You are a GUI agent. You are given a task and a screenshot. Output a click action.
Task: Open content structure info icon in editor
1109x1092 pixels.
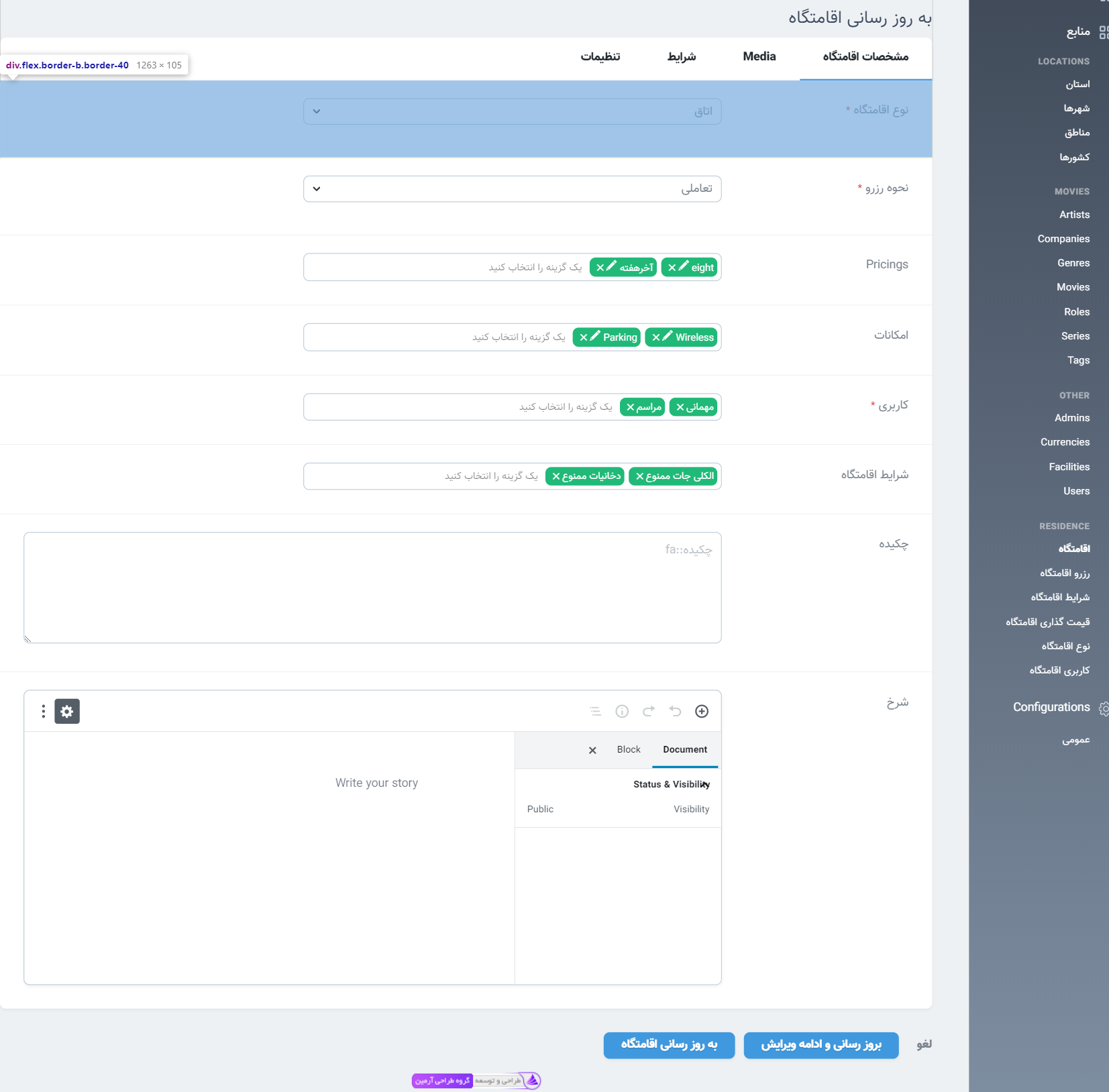pos(622,712)
